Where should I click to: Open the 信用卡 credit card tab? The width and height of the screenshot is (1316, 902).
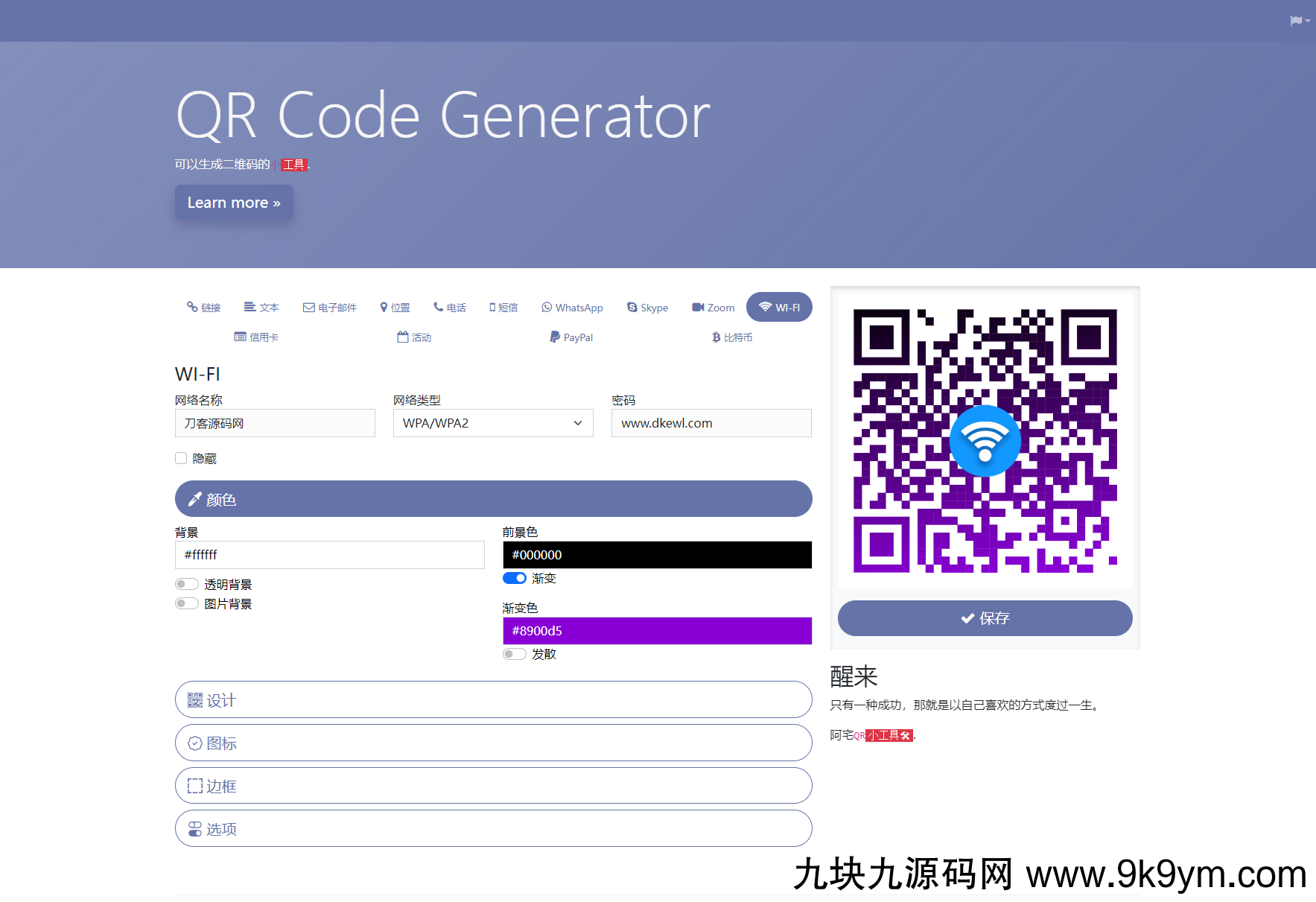256,337
